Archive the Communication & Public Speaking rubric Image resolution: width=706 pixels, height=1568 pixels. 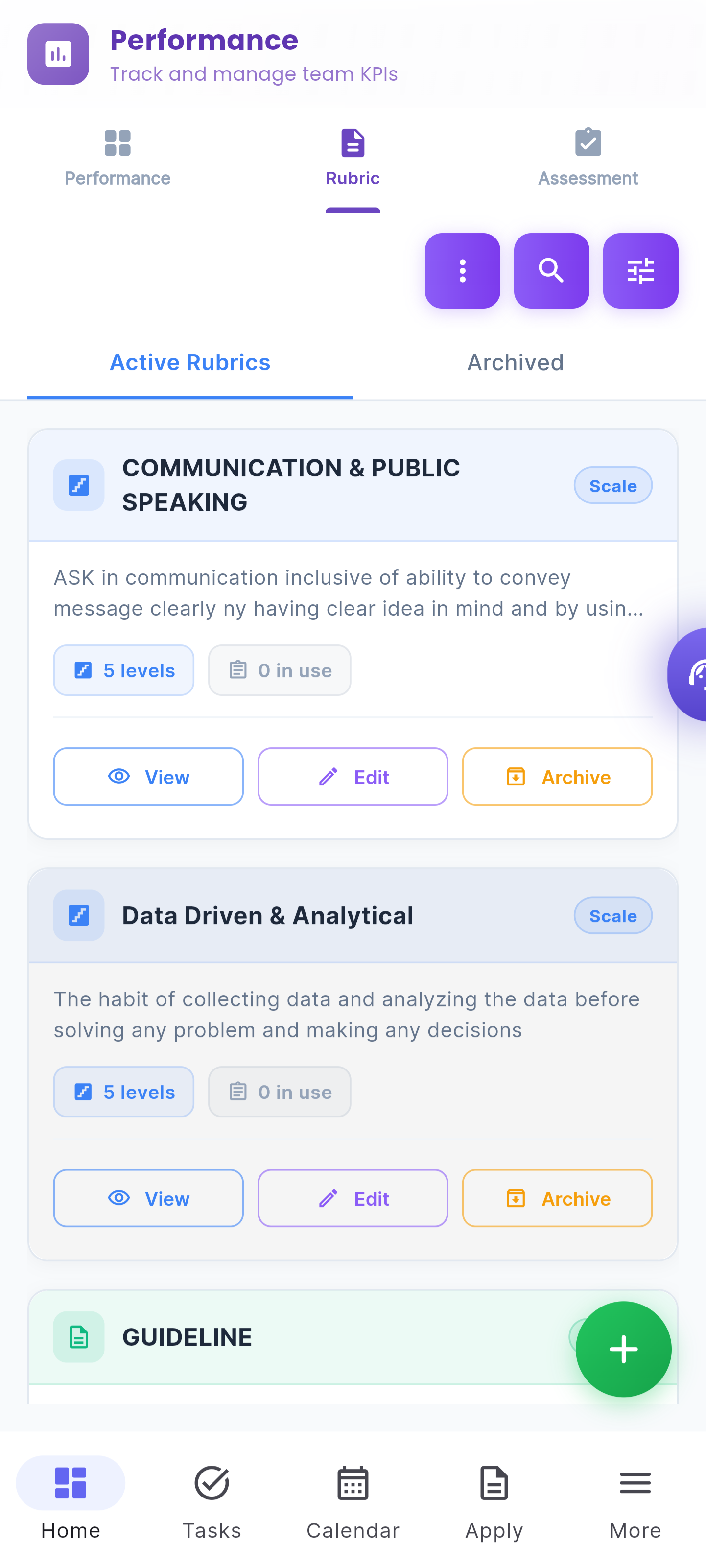pos(558,776)
